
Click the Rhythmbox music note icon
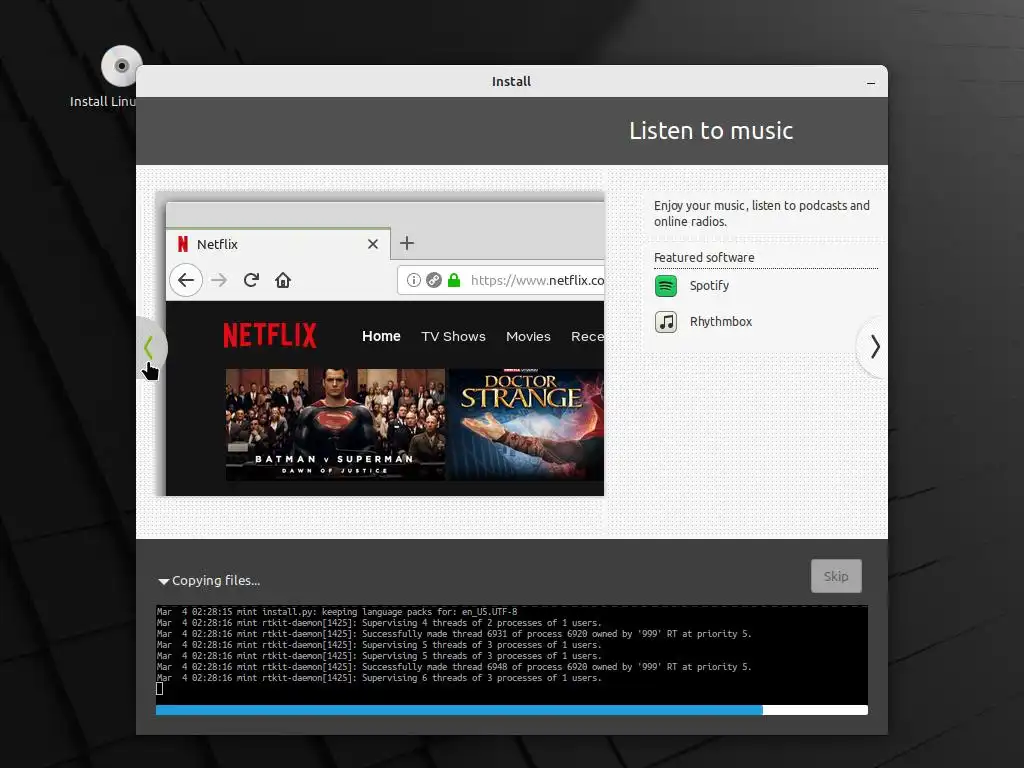click(x=665, y=322)
